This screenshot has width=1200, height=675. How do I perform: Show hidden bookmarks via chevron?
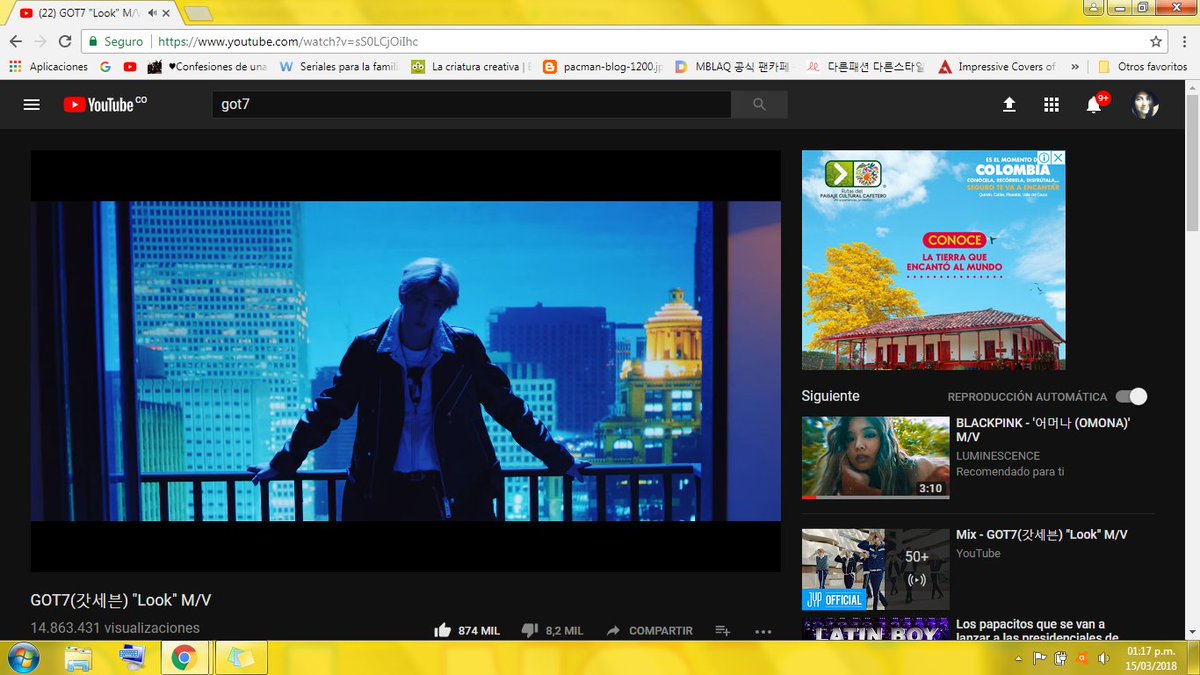coord(1075,67)
